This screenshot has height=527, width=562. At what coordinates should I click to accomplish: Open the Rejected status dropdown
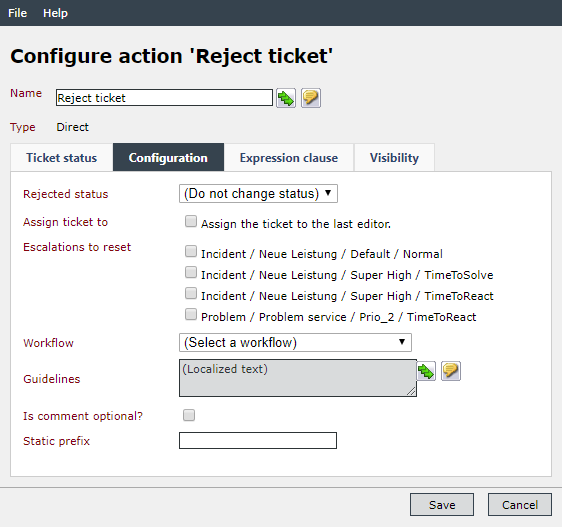pyautogui.click(x=258, y=194)
